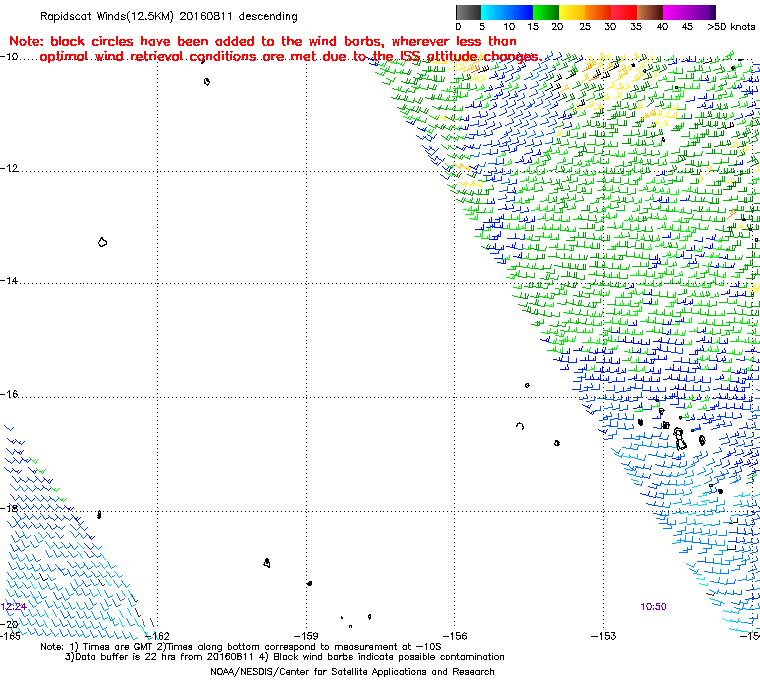Click the gray 0-5 knots legend segment
Image resolution: width=760 pixels, height=688 pixels.
pos(468,12)
